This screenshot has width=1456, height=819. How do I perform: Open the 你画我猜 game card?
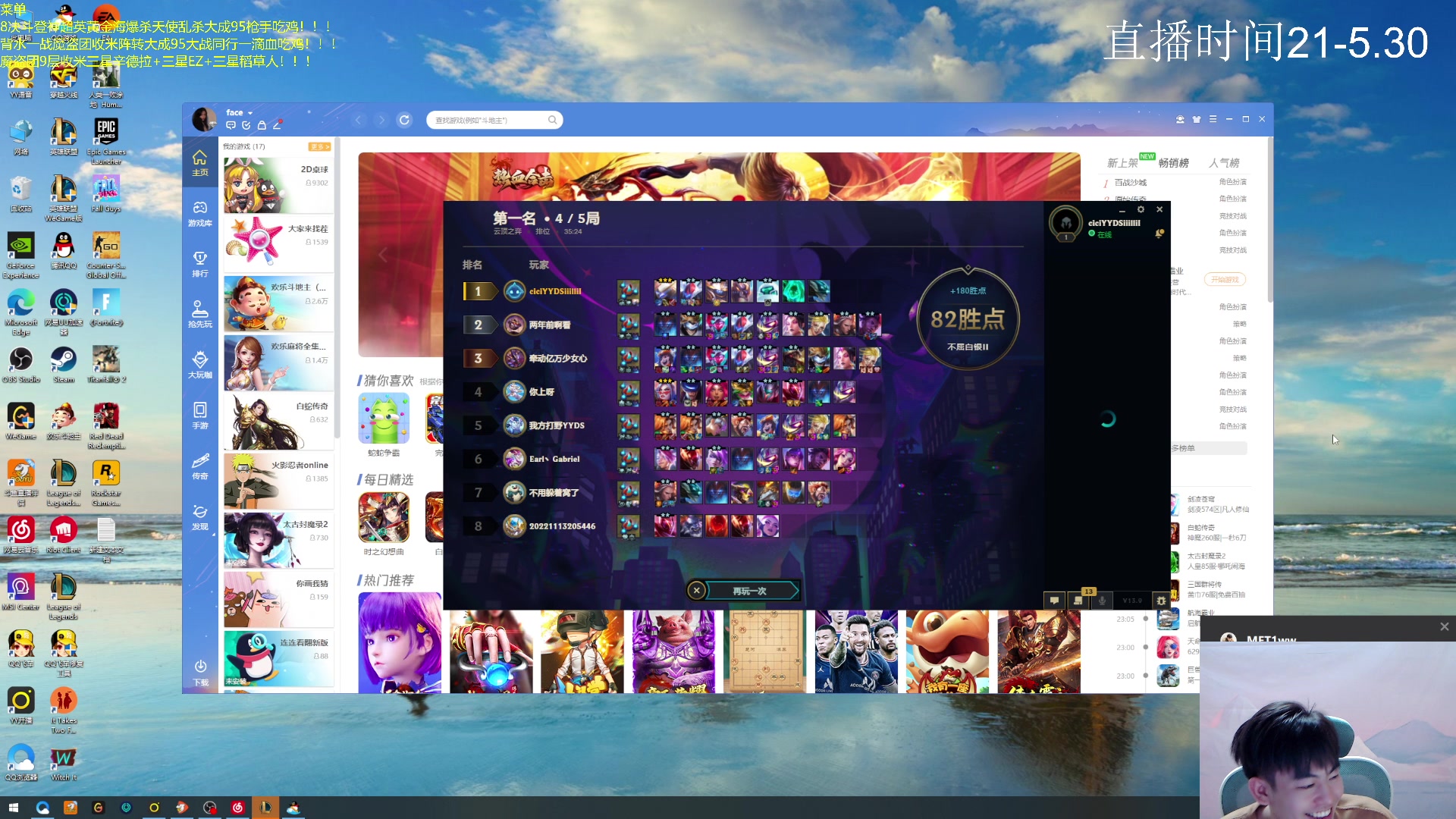pyautogui.click(x=278, y=598)
